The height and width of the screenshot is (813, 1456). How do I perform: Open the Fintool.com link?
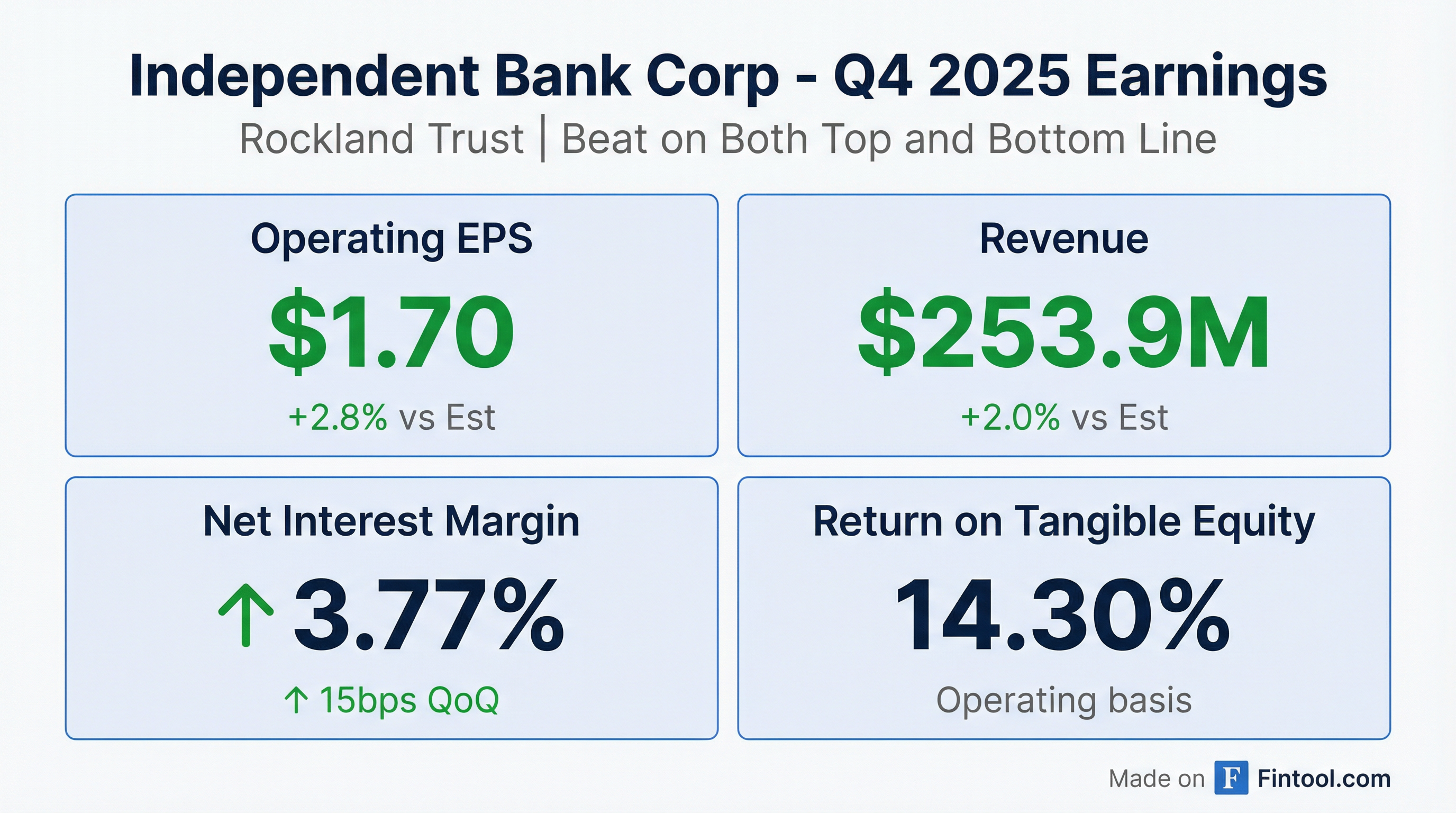coord(1324,779)
